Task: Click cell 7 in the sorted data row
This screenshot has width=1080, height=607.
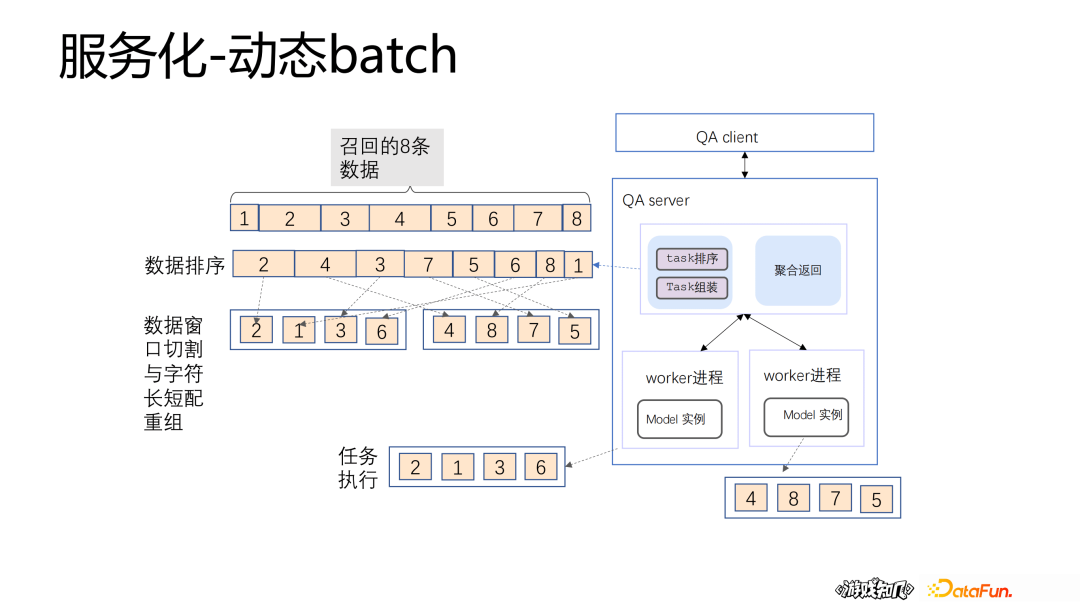Action: [428, 264]
